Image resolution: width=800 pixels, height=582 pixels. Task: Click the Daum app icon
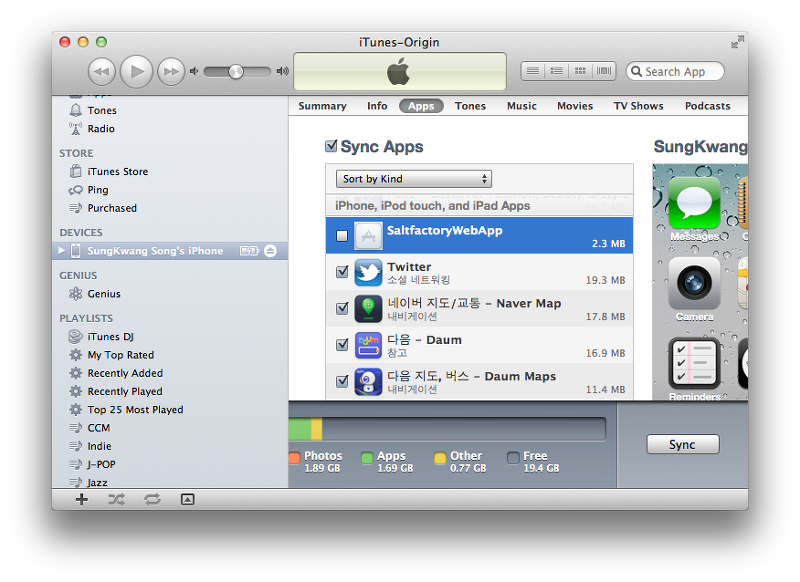368,345
